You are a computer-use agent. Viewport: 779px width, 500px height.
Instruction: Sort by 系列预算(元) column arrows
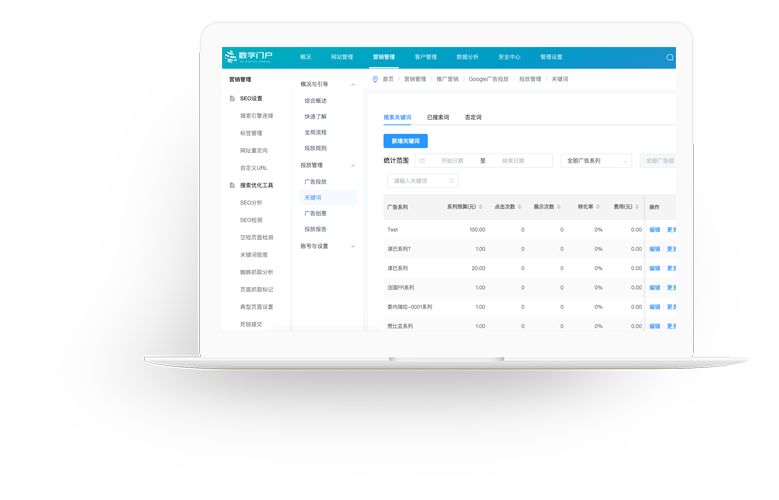pyautogui.click(x=481, y=207)
